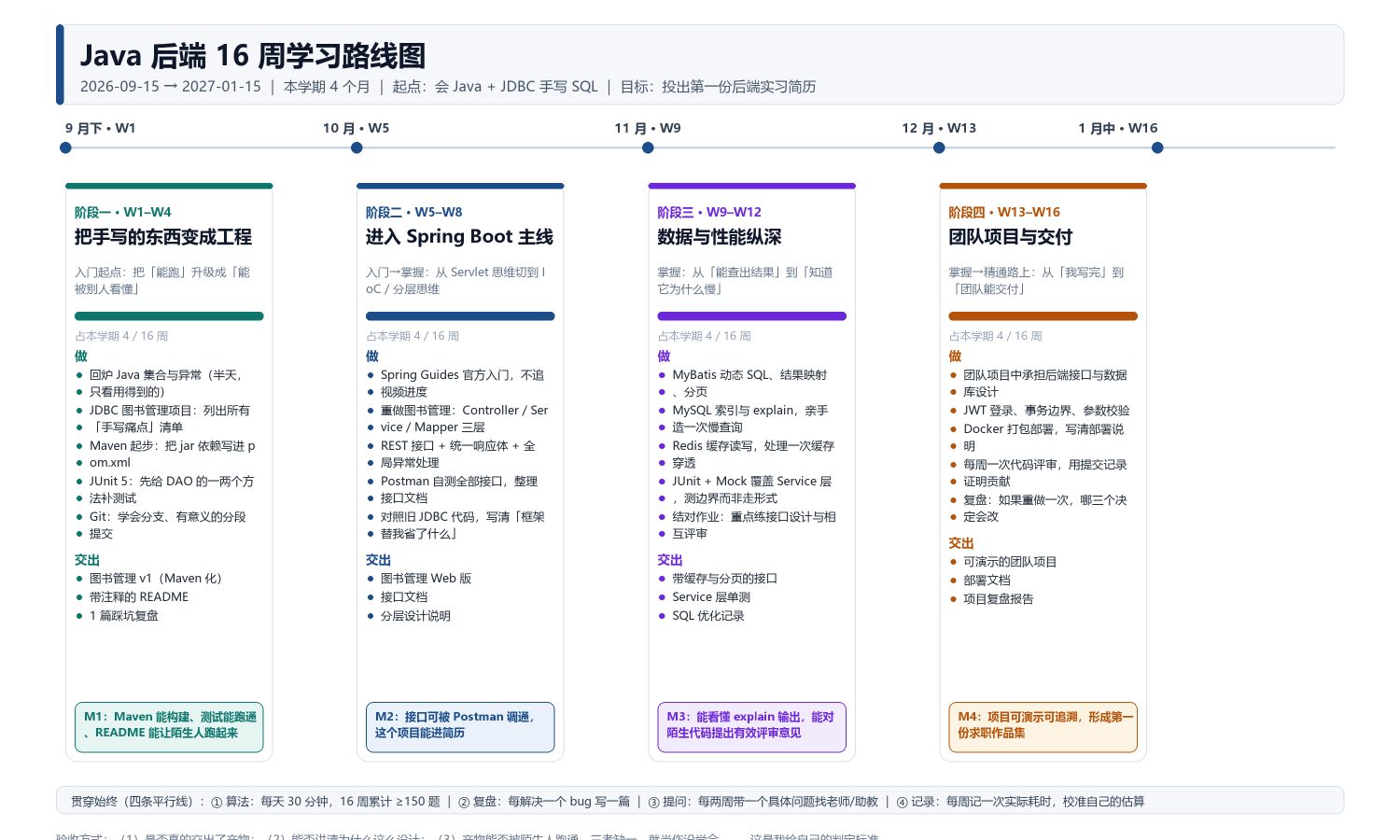This screenshot has height=840, width=1400.
Task: Click the heading 数据与性能纵深
Action: click(x=720, y=237)
